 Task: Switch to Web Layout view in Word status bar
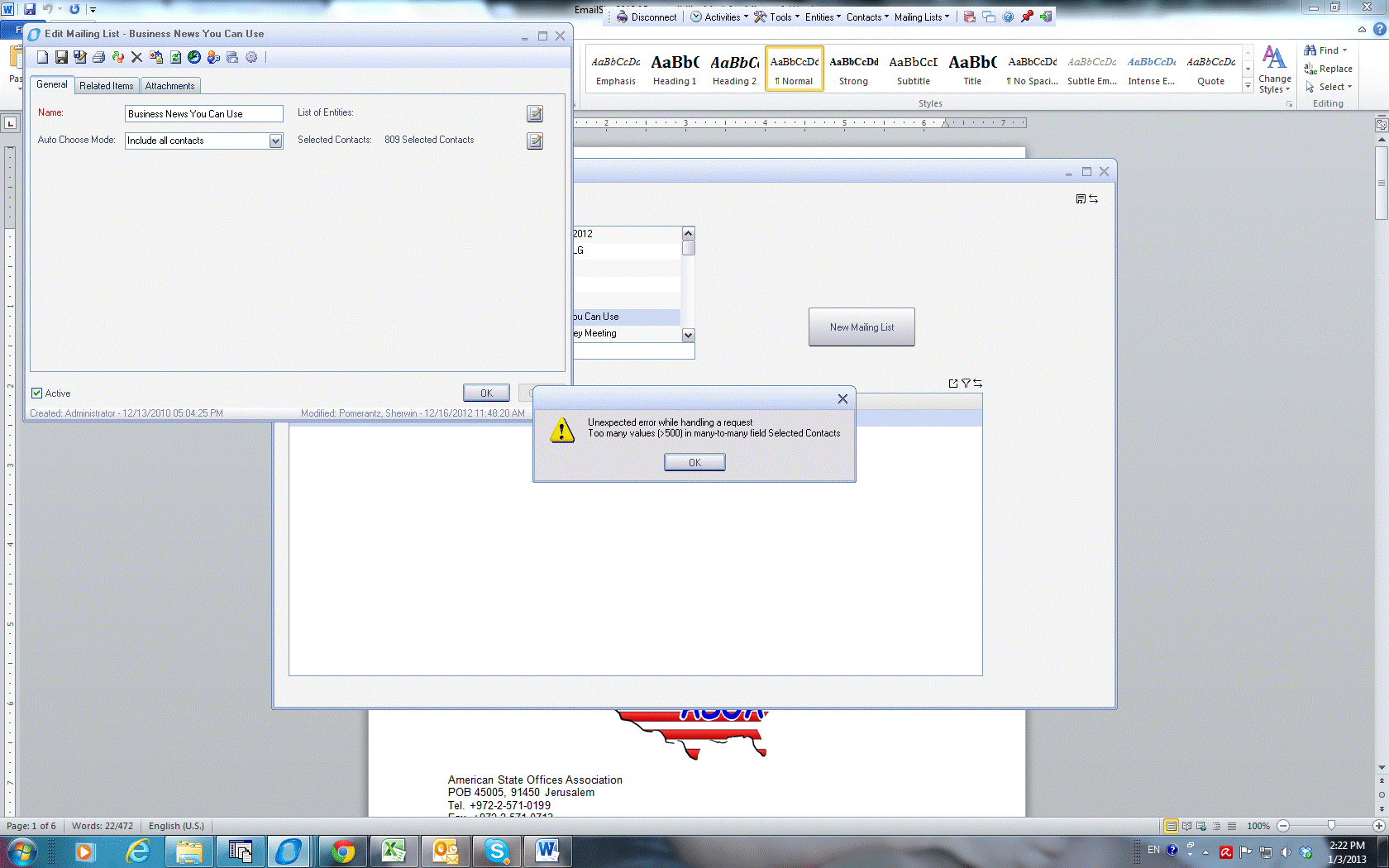(x=1200, y=826)
